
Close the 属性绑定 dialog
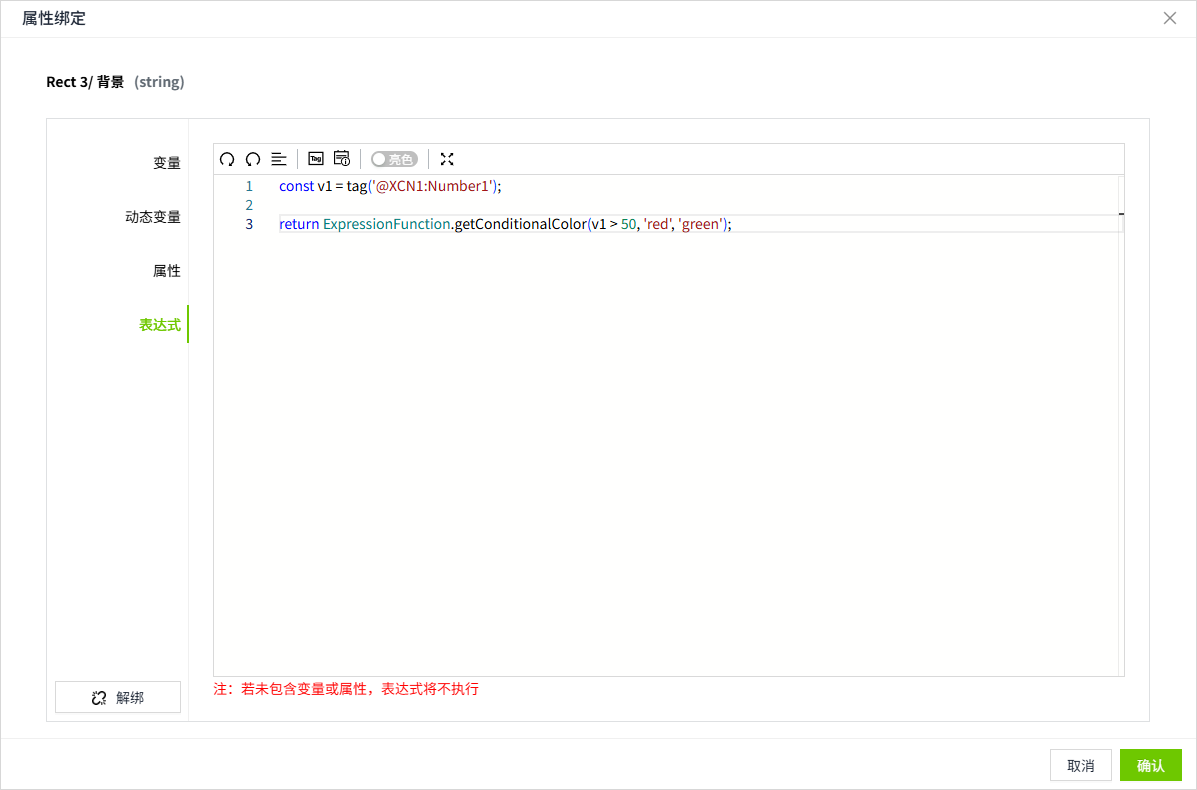tap(1169, 18)
